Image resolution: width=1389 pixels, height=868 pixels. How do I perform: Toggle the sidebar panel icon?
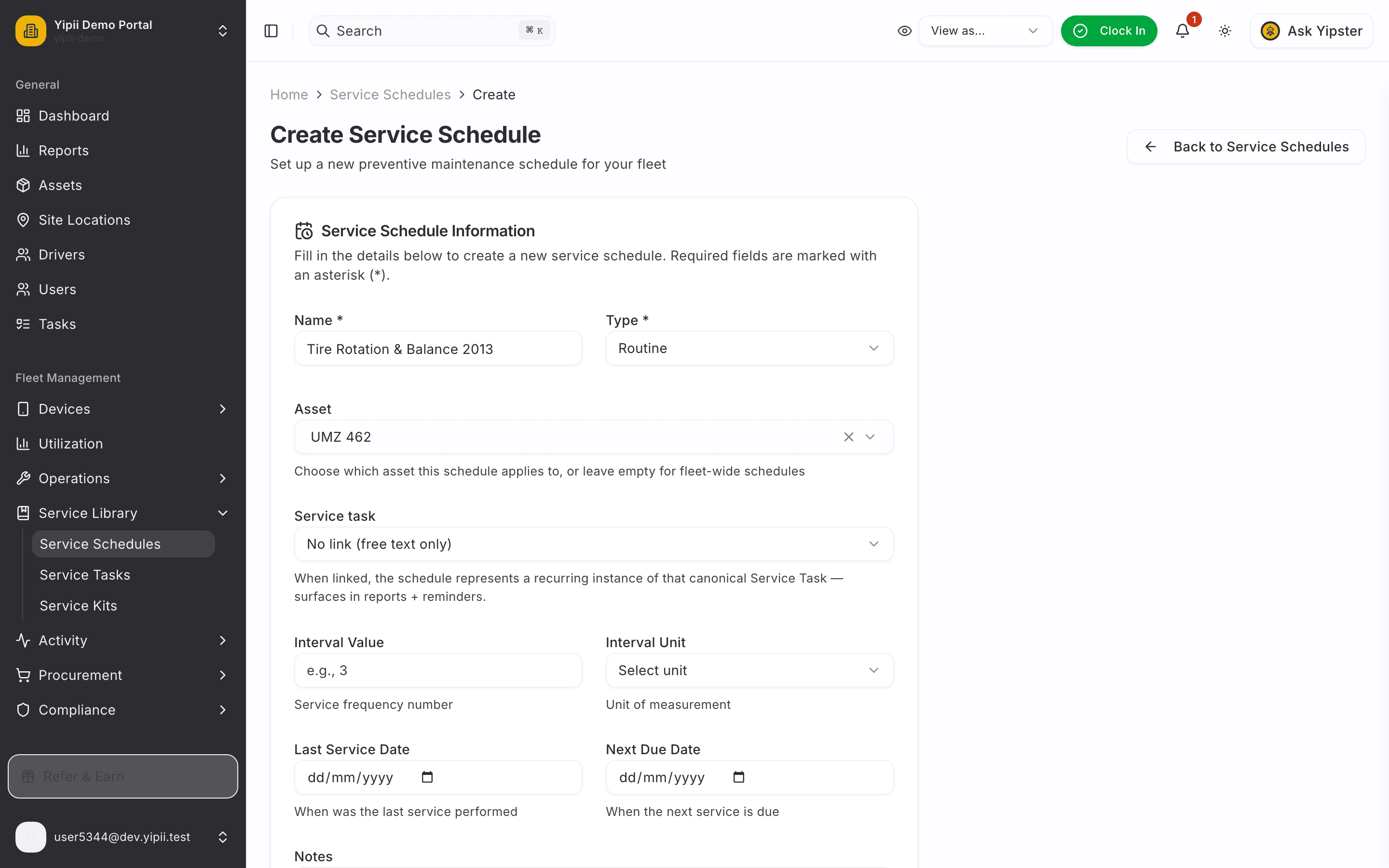pyautogui.click(x=271, y=31)
